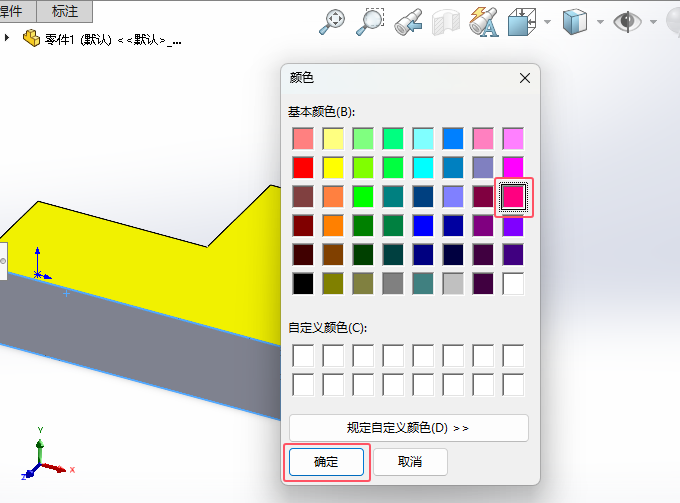The width and height of the screenshot is (680, 503).
Task: Pick the light salmon pink swatch
Action: (x=303, y=138)
